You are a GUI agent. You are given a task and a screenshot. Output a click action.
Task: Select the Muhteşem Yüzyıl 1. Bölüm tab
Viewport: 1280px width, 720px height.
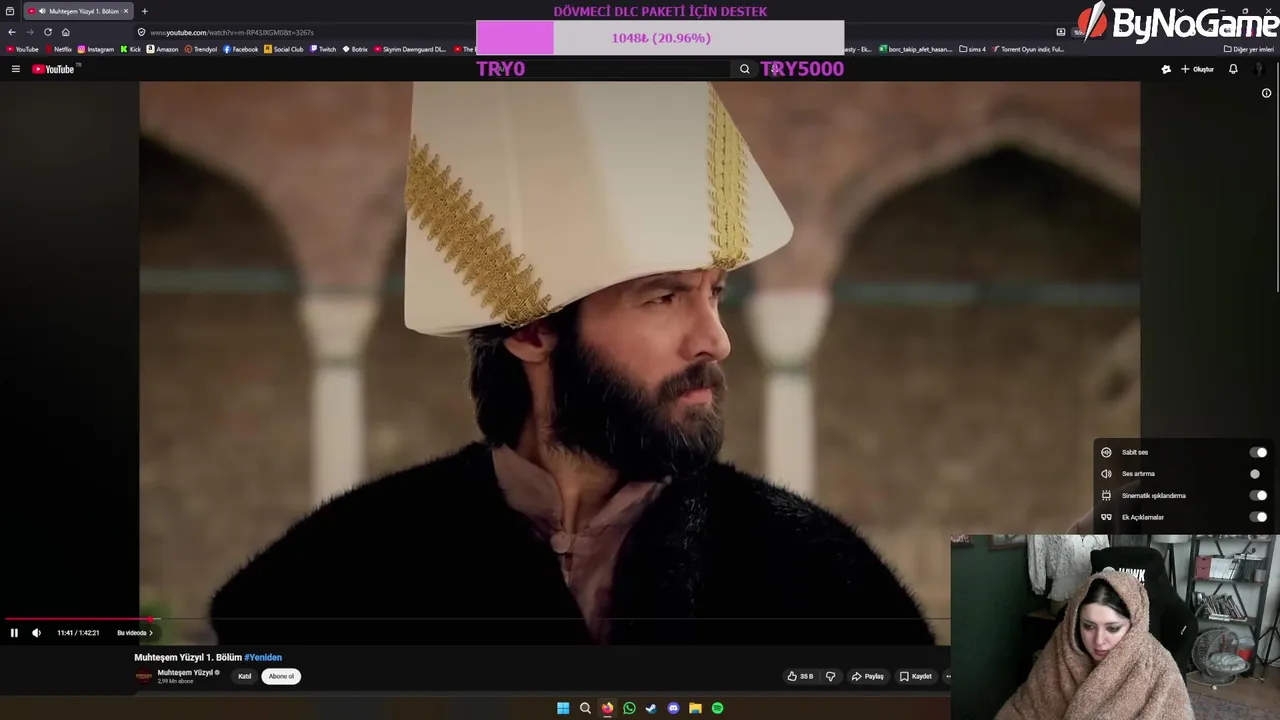[78, 11]
